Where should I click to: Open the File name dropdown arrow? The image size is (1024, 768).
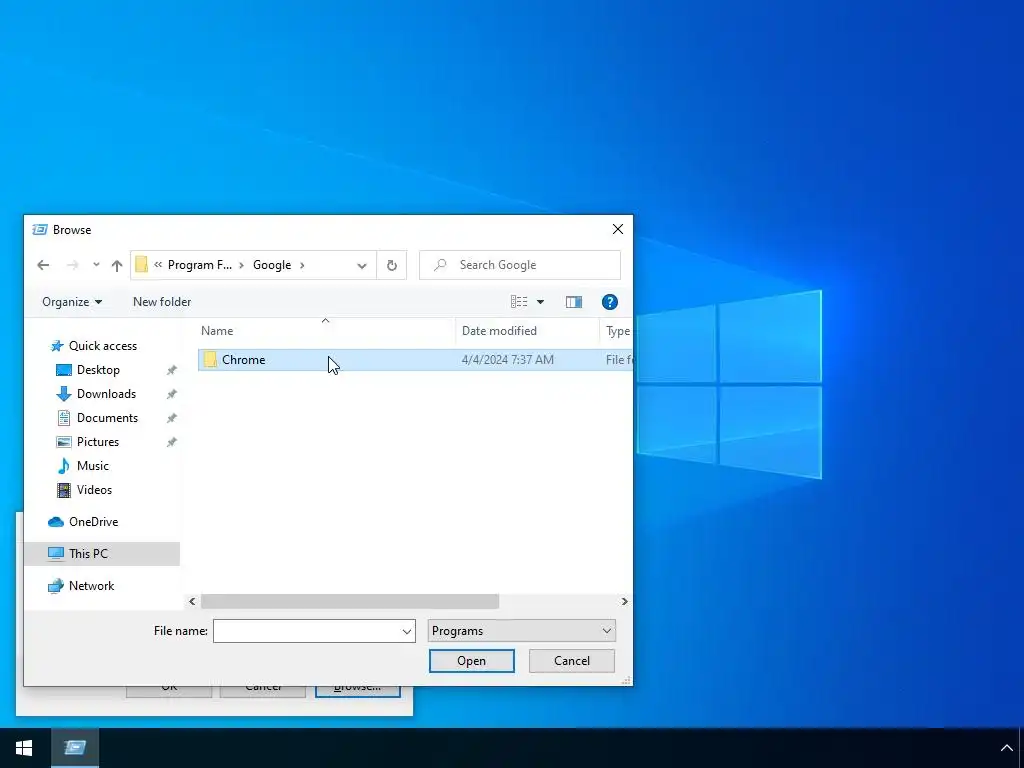pos(407,631)
